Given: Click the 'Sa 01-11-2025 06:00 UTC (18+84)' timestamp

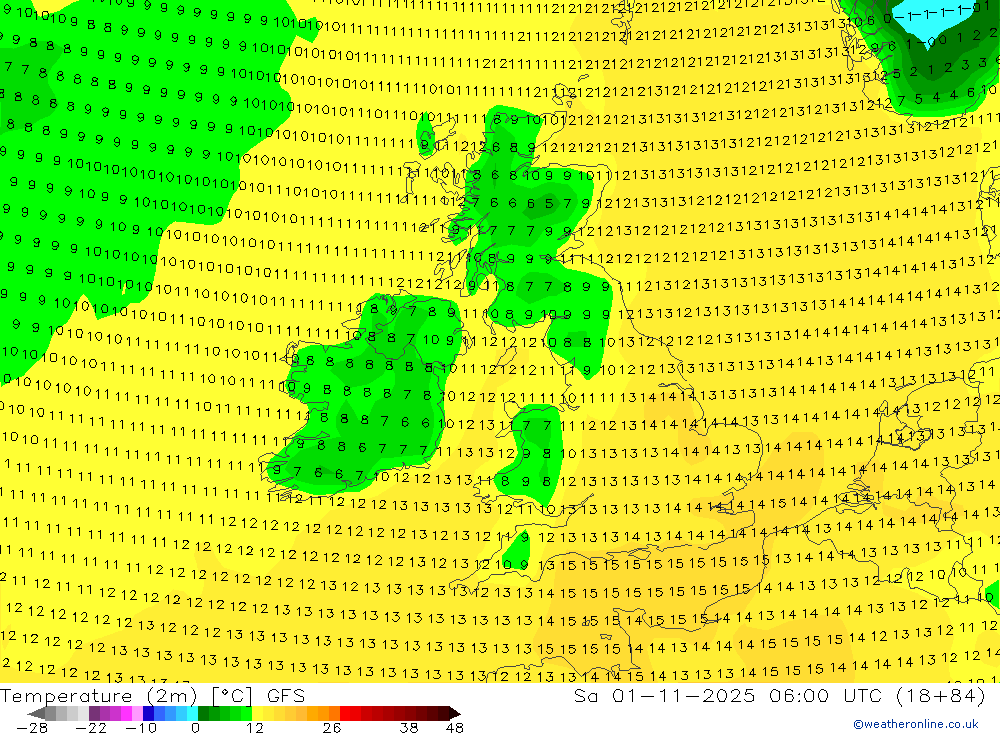Looking at the screenshot, I should point(779,695).
